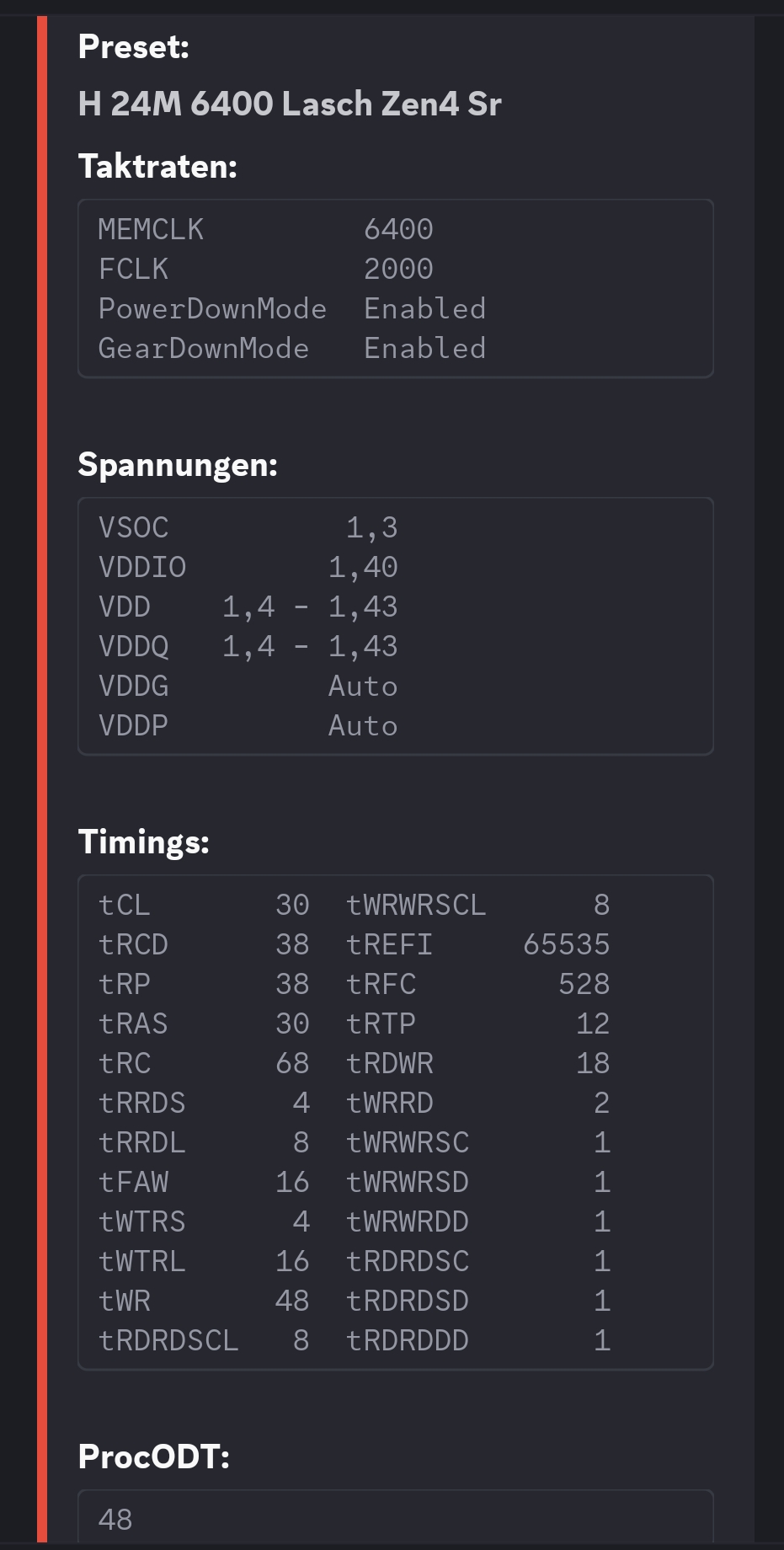Click the Spannungen heading
This screenshot has width=784, height=1550.
(x=178, y=464)
